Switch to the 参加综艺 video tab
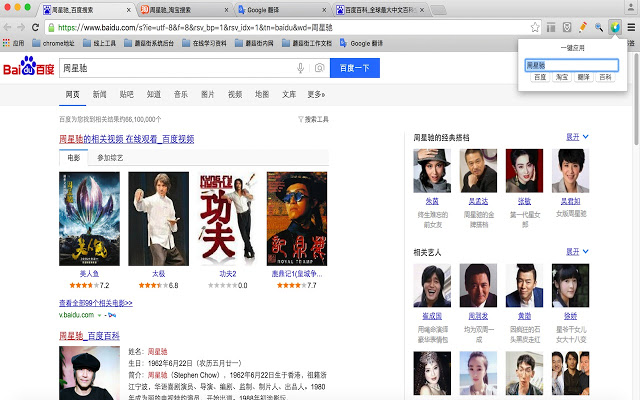Screen dimensions: 640x400 pyautogui.click(x=110, y=158)
